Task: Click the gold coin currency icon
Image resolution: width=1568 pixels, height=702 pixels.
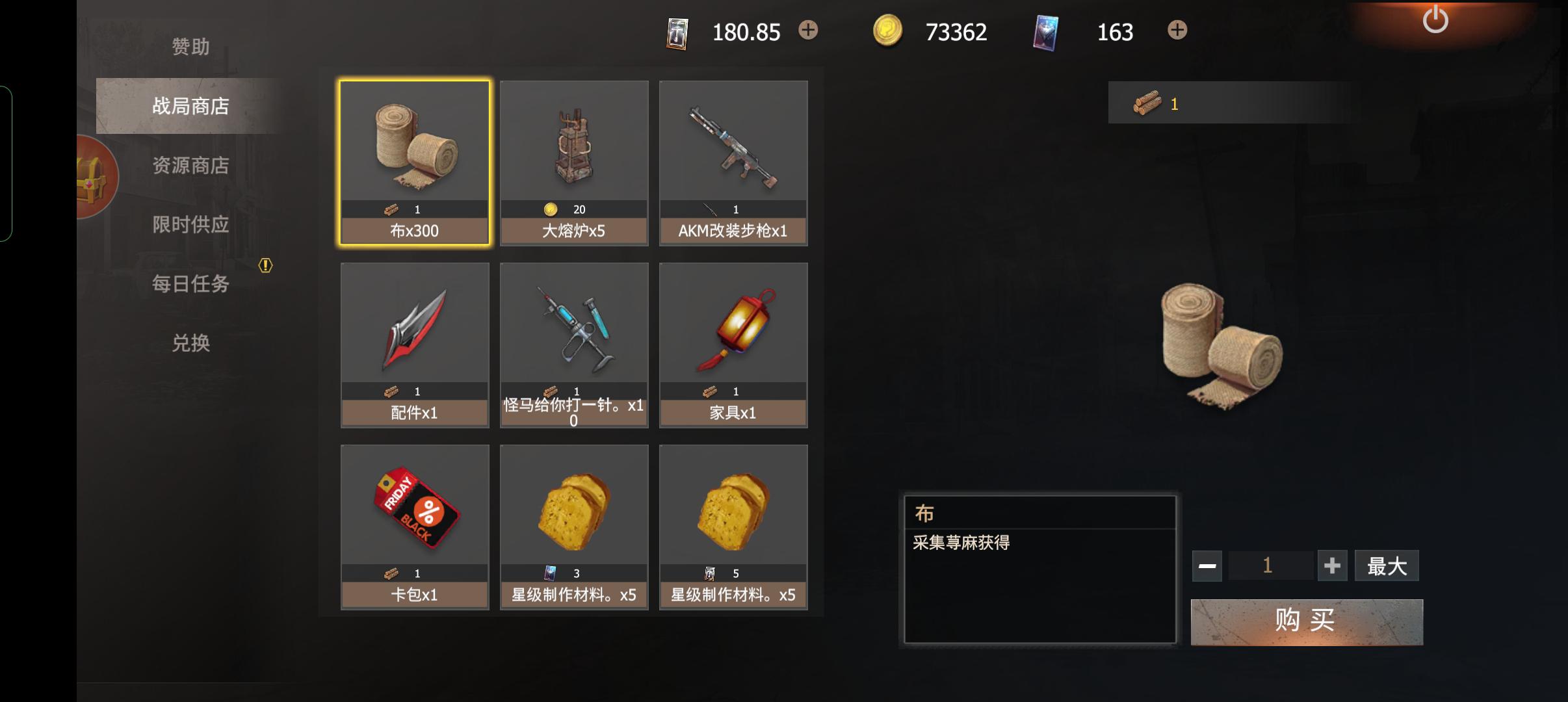Action: point(887,31)
